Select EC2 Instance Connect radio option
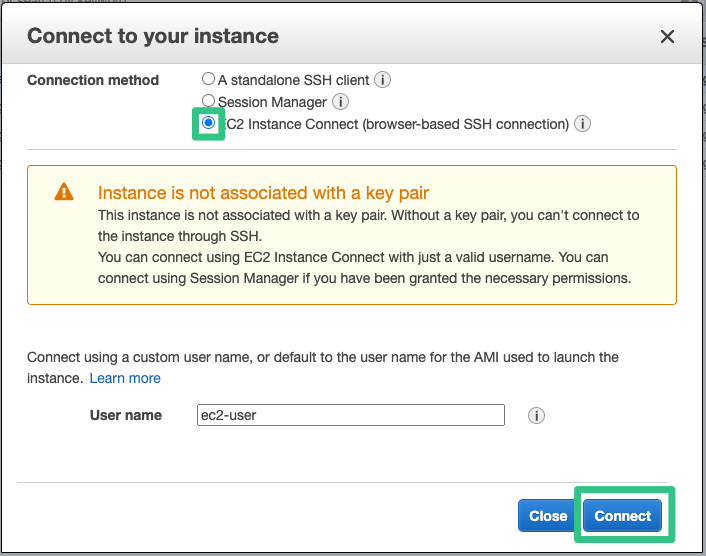Screen dimensions: 706x556 tap(208, 122)
